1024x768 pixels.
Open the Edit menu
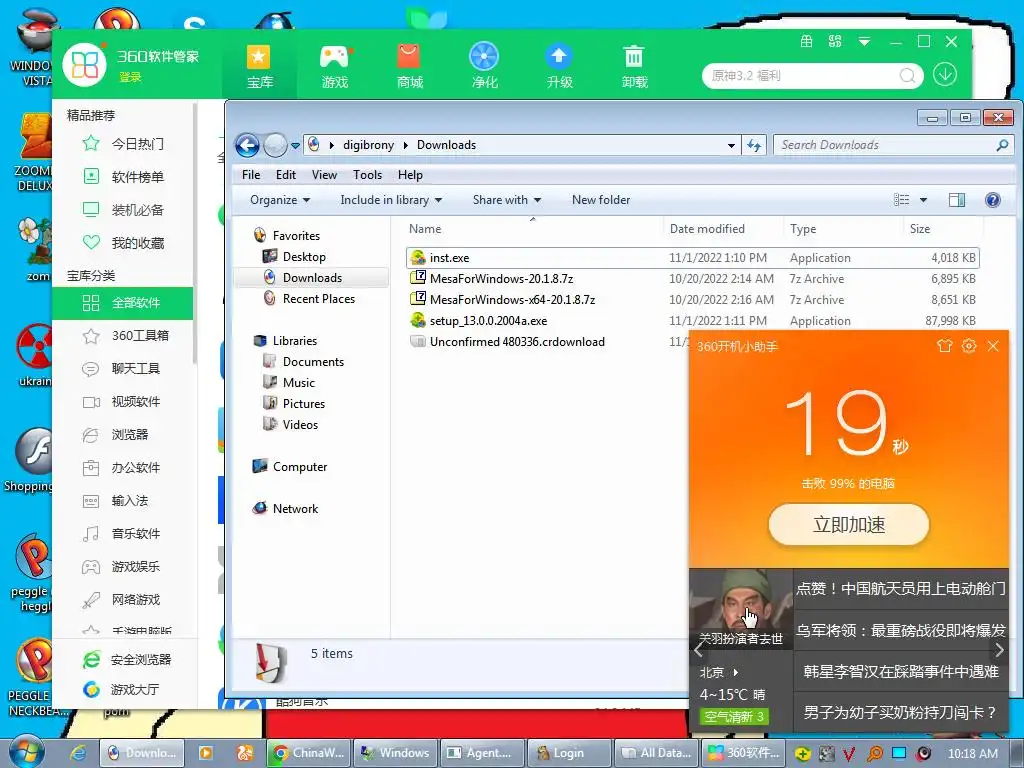click(285, 175)
